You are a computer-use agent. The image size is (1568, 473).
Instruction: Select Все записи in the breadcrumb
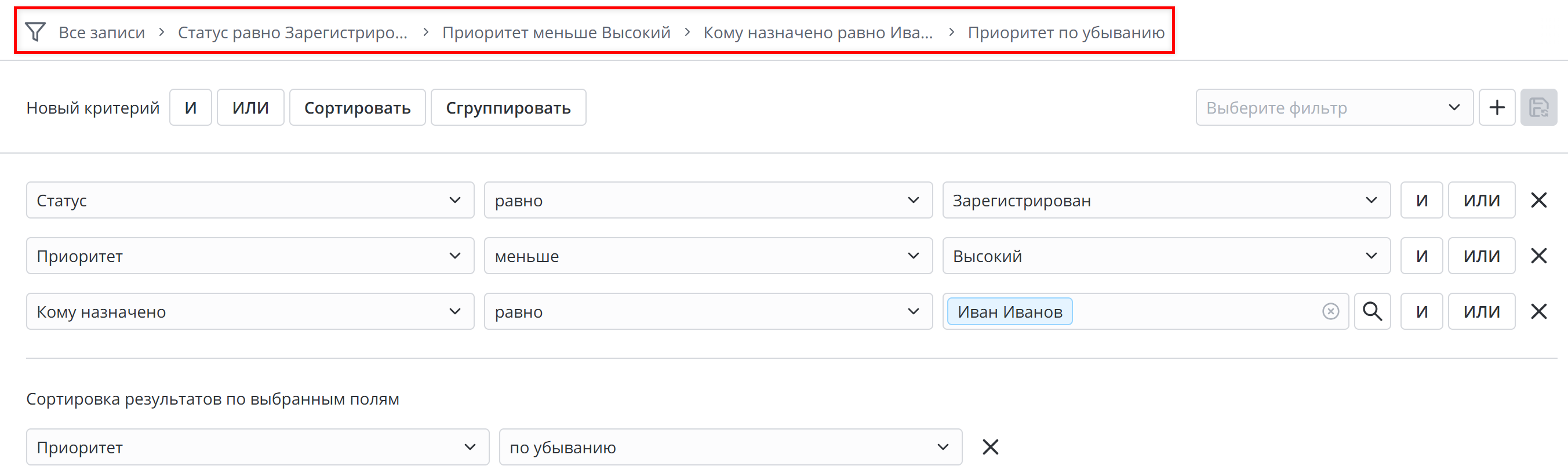101,32
